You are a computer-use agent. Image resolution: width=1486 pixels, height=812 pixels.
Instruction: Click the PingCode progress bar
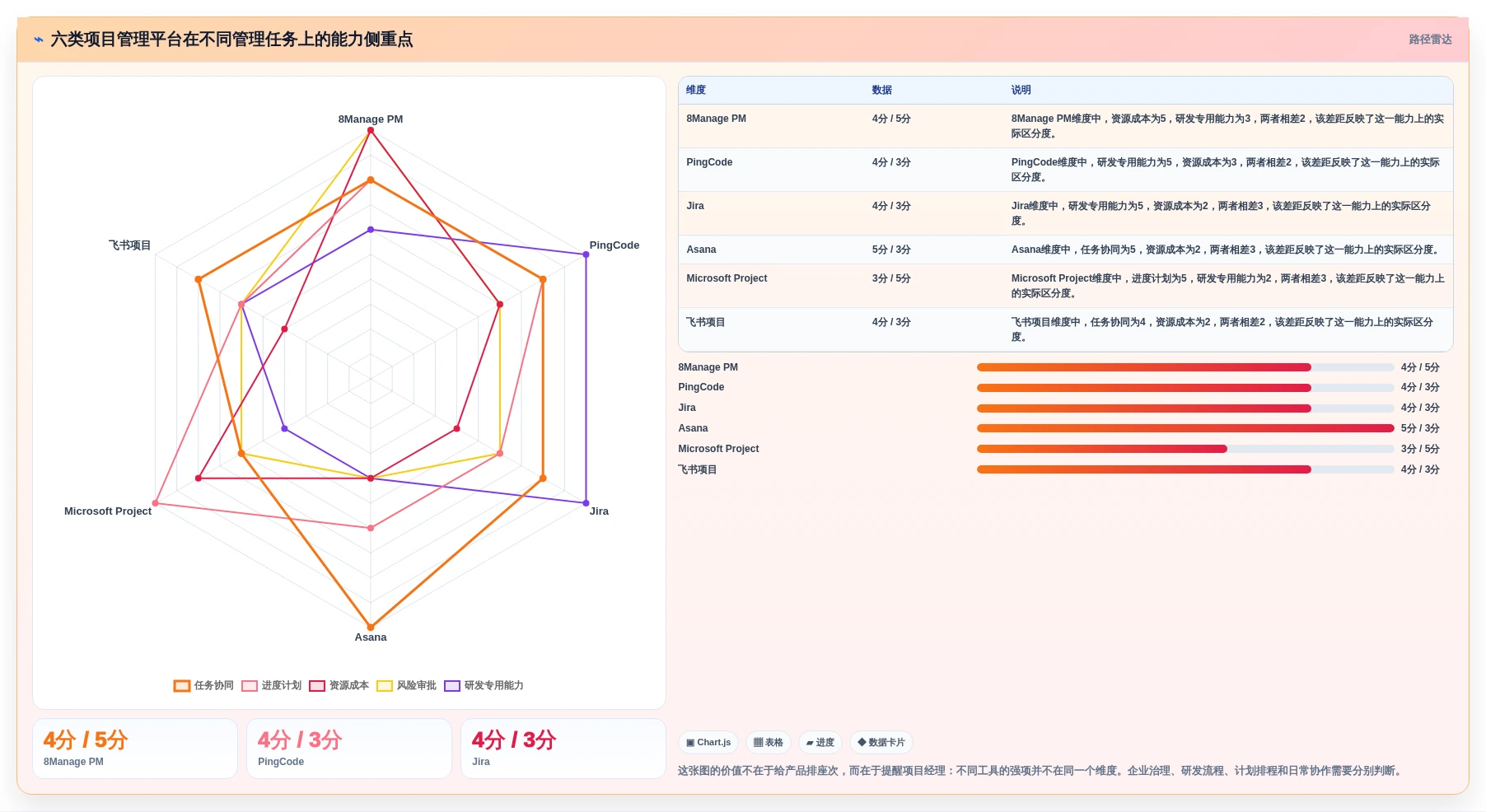pyautogui.click(x=1185, y=388)
